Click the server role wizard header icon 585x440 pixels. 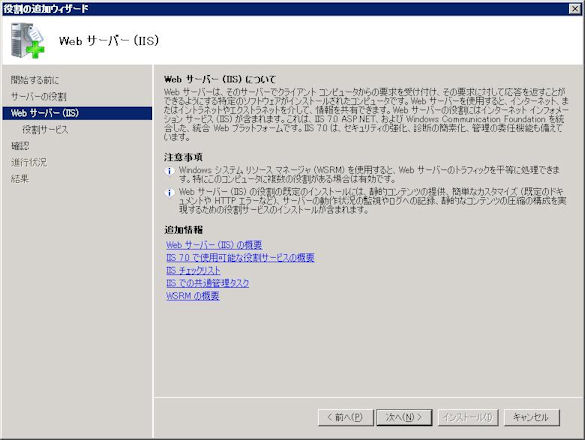coord(28,40)
